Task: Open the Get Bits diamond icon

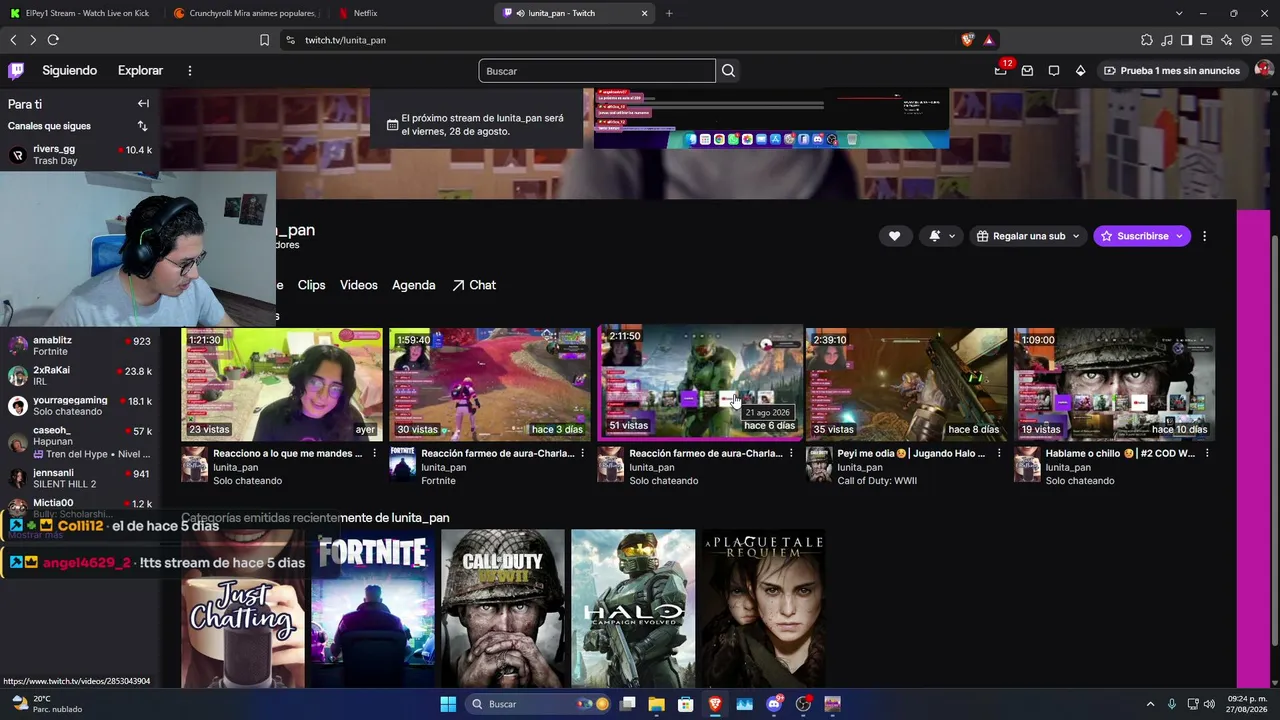Action: click(1080, 71)
